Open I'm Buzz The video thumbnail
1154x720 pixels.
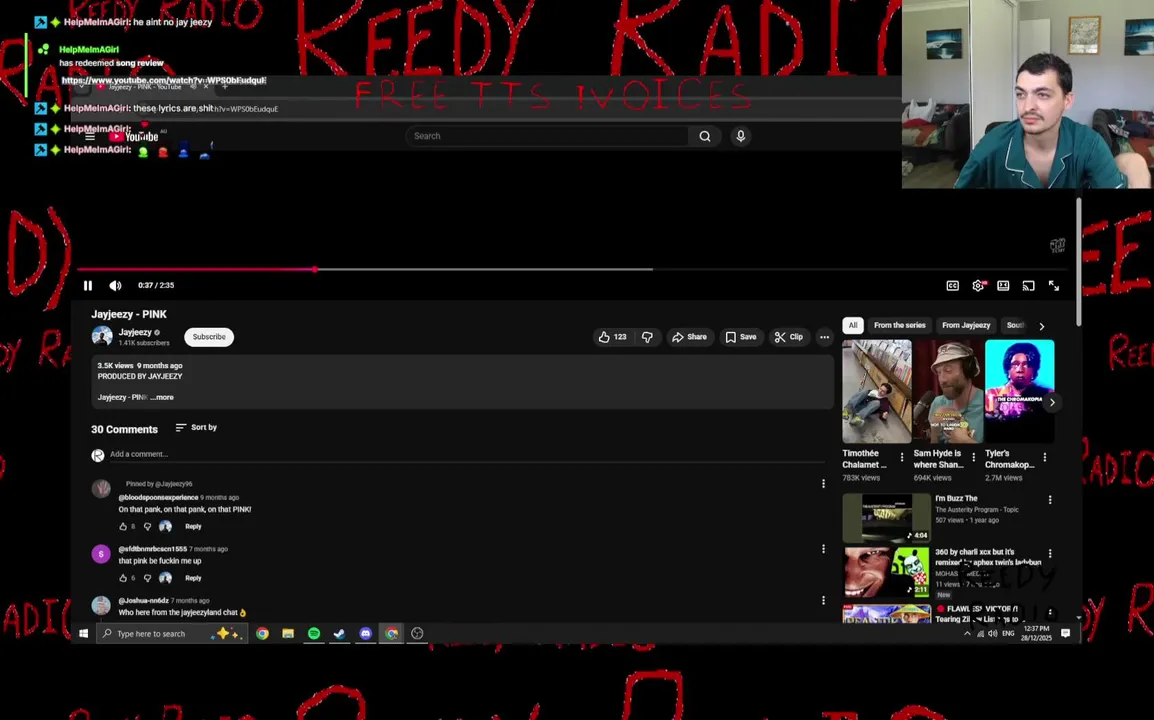point(887,518)
